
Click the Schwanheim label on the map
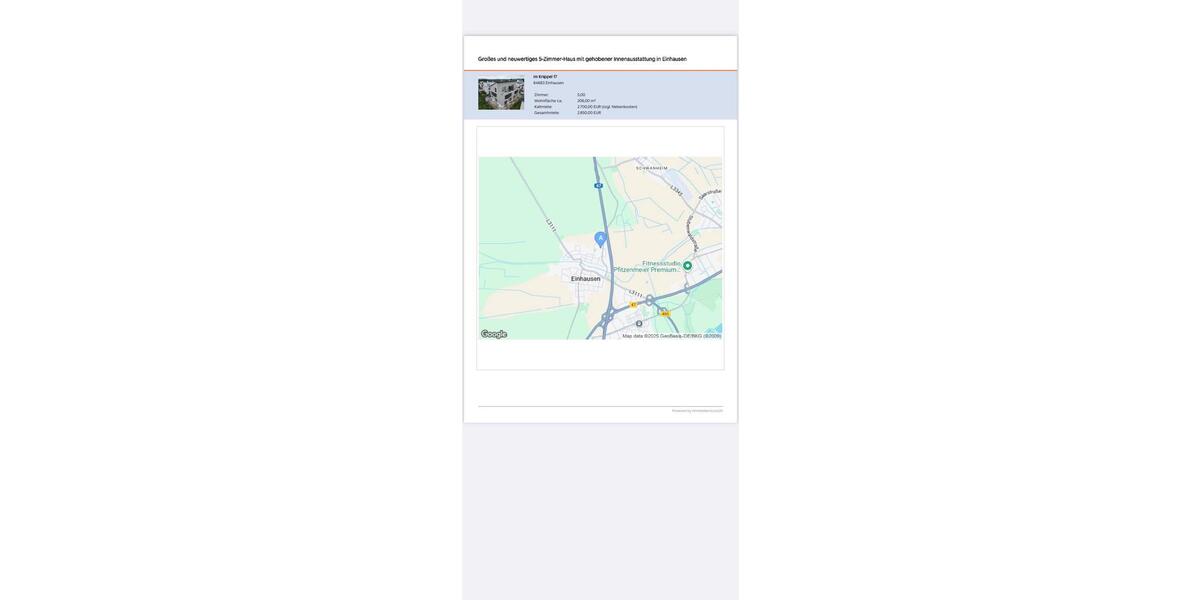click(x=652, y=168)
